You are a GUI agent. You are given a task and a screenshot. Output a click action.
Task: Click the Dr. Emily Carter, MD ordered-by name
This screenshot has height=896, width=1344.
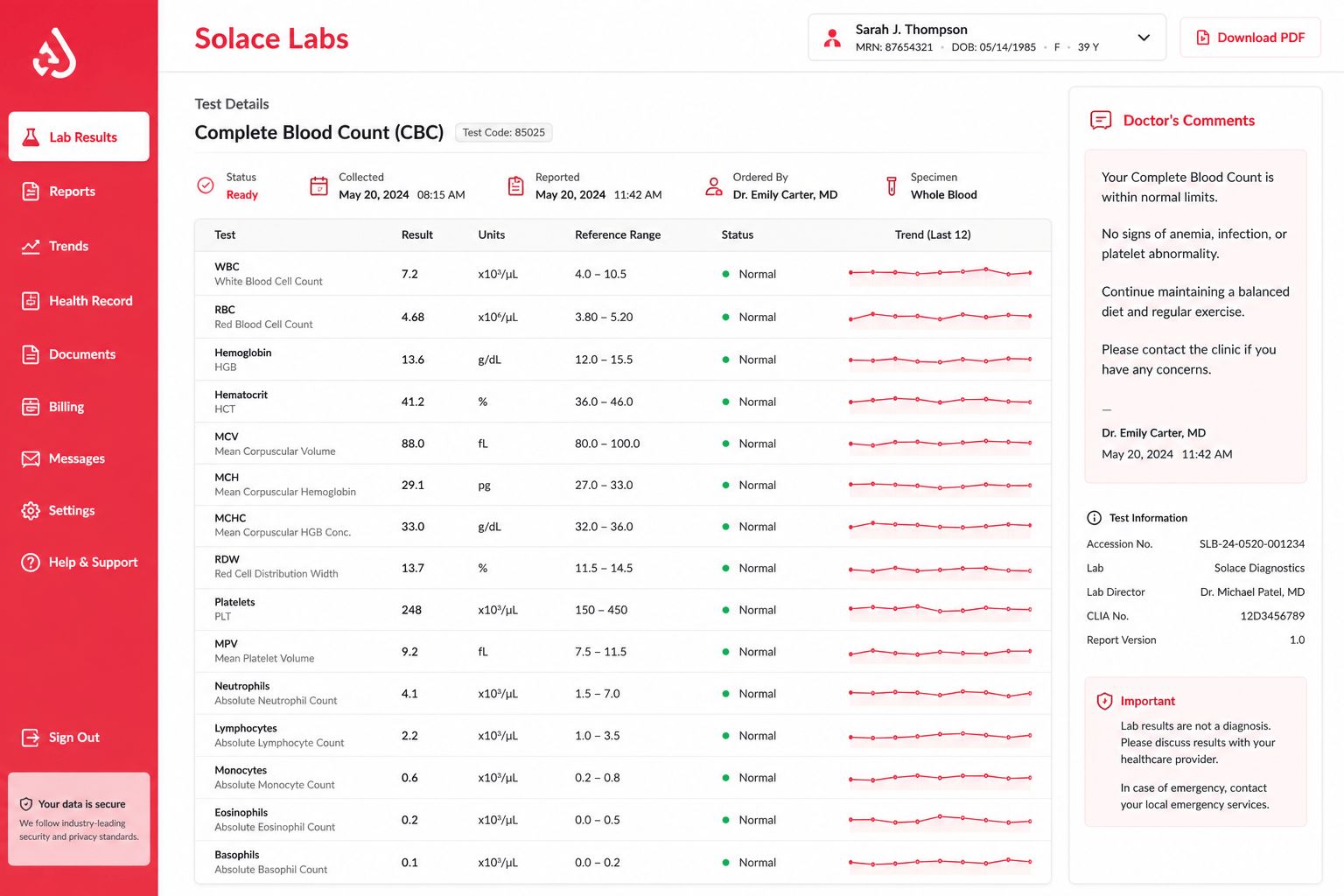point(785,195)
